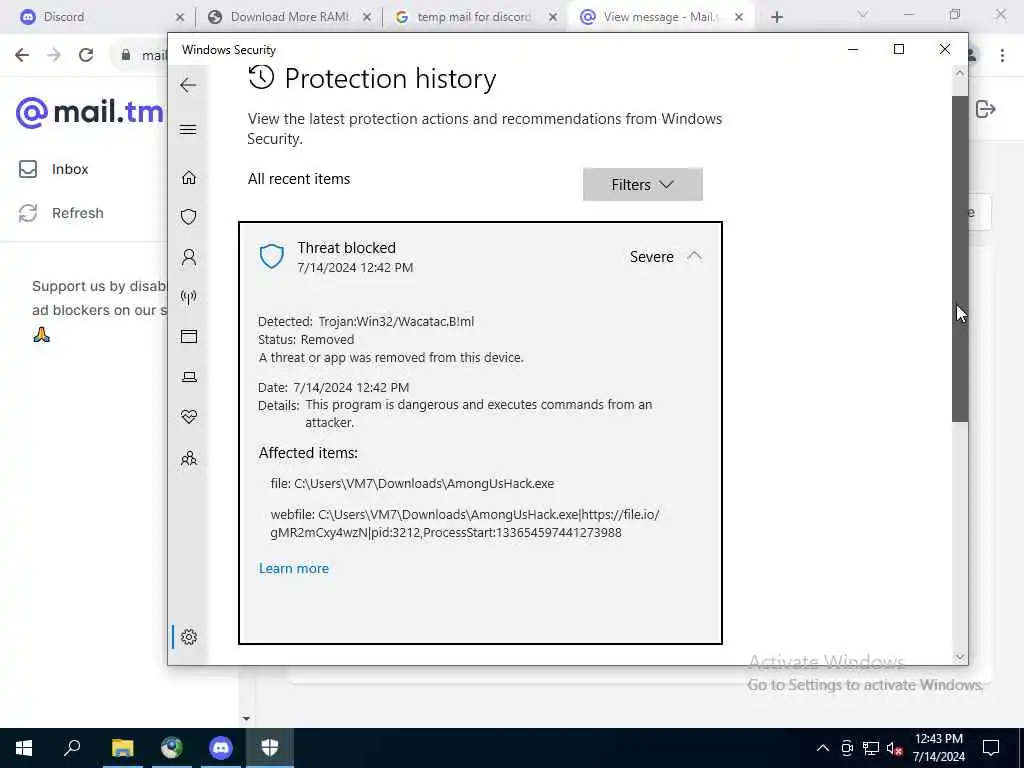The image size is (1024, 768).
Task: Click the mail.tm logout icon
Action: coord(985,109)
